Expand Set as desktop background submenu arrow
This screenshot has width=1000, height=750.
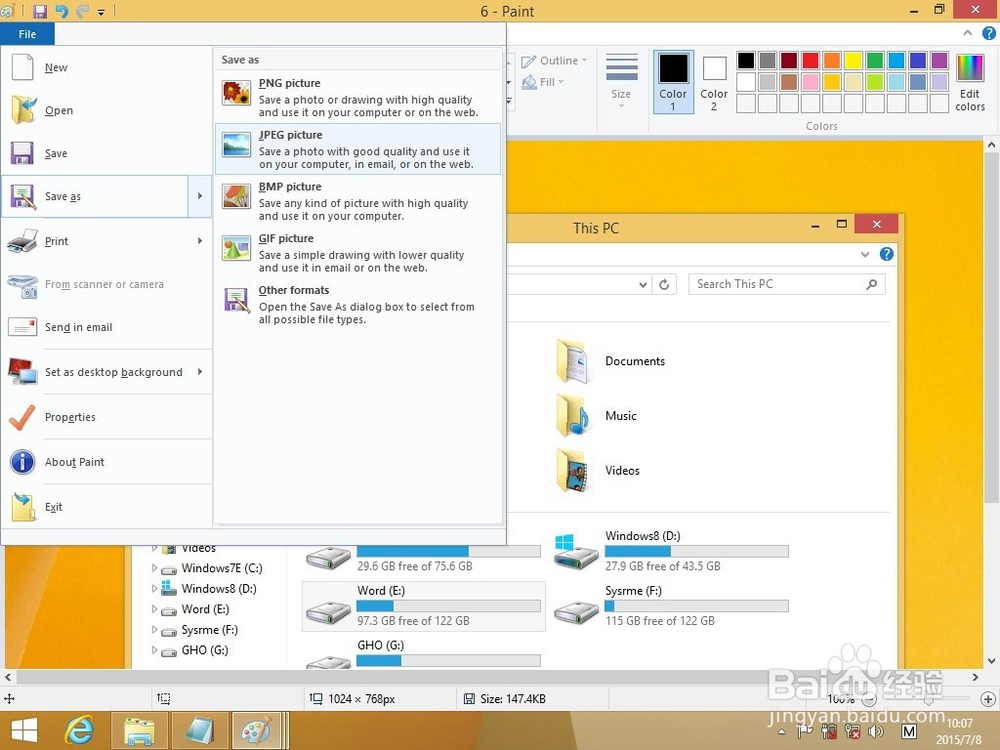(200, 372)
